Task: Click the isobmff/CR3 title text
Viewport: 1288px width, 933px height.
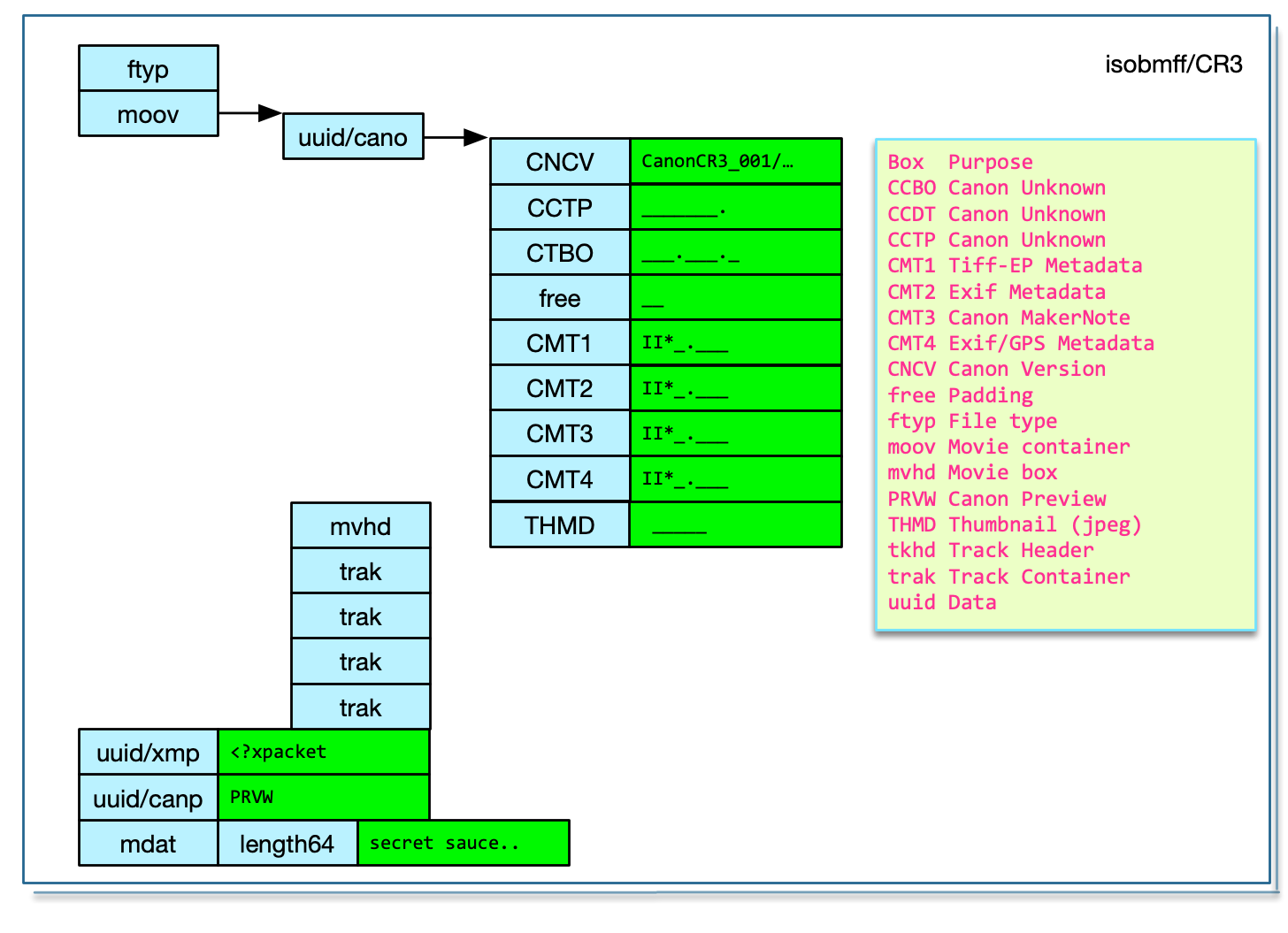Action: [1173, 65]
